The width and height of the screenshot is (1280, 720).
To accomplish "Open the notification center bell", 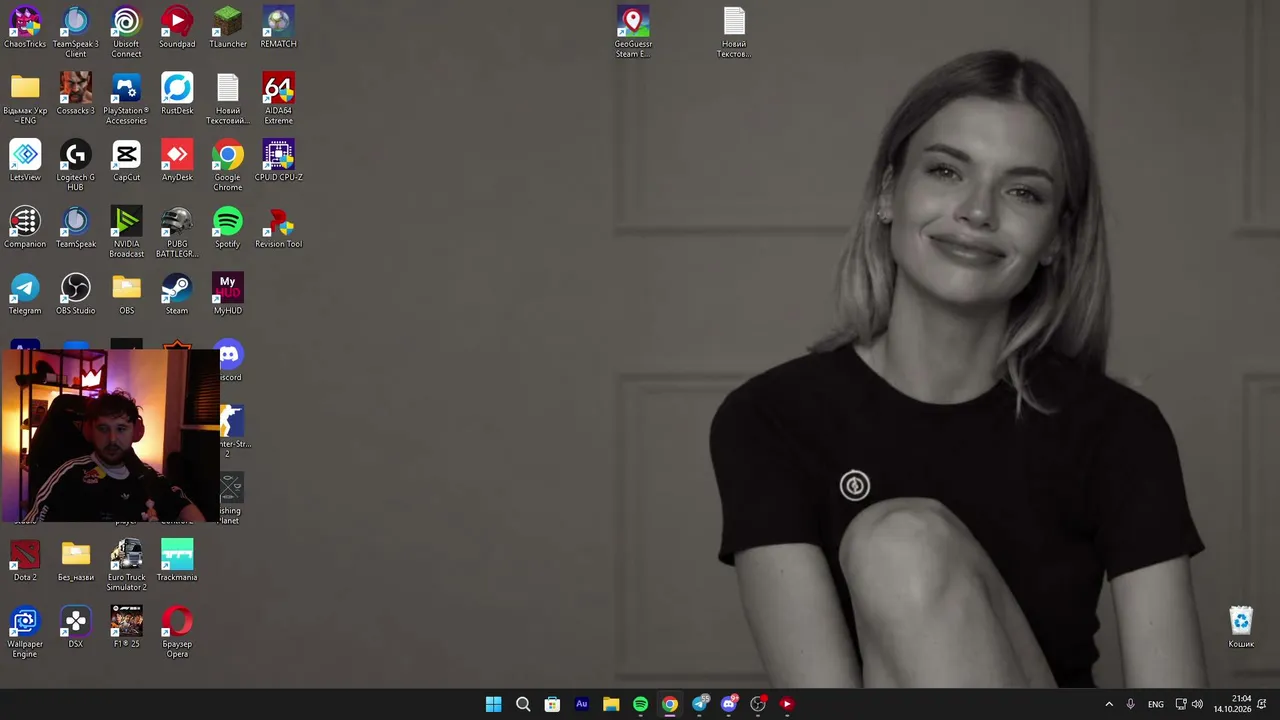I will click(x=1262, y=704).
